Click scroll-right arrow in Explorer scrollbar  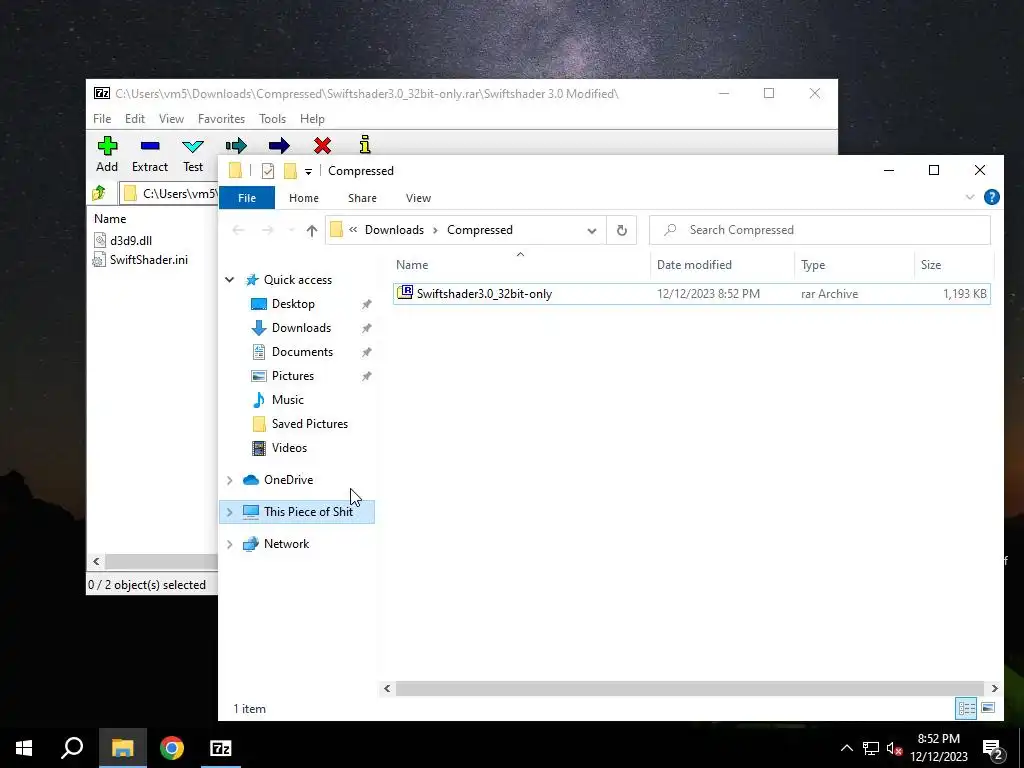994,688
